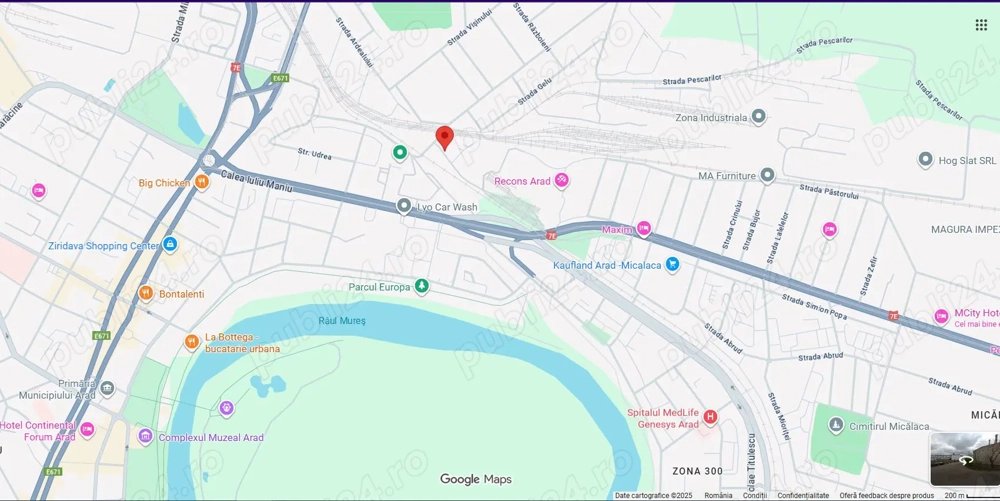Select the Bontalenti restaurant icon
Screen dimensions: 1000x501
(146, 293)
